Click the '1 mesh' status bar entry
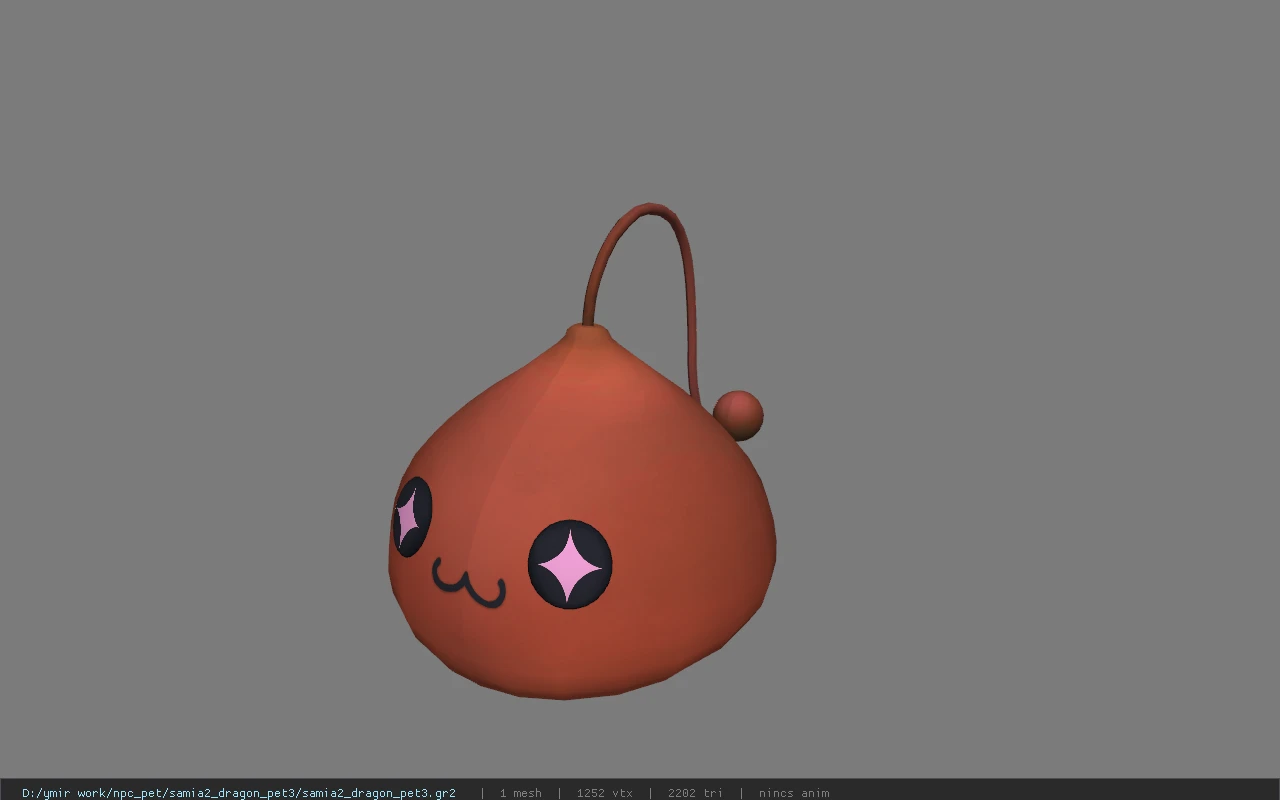This screenshot has height=800, width=1280. tap(520, 793)
